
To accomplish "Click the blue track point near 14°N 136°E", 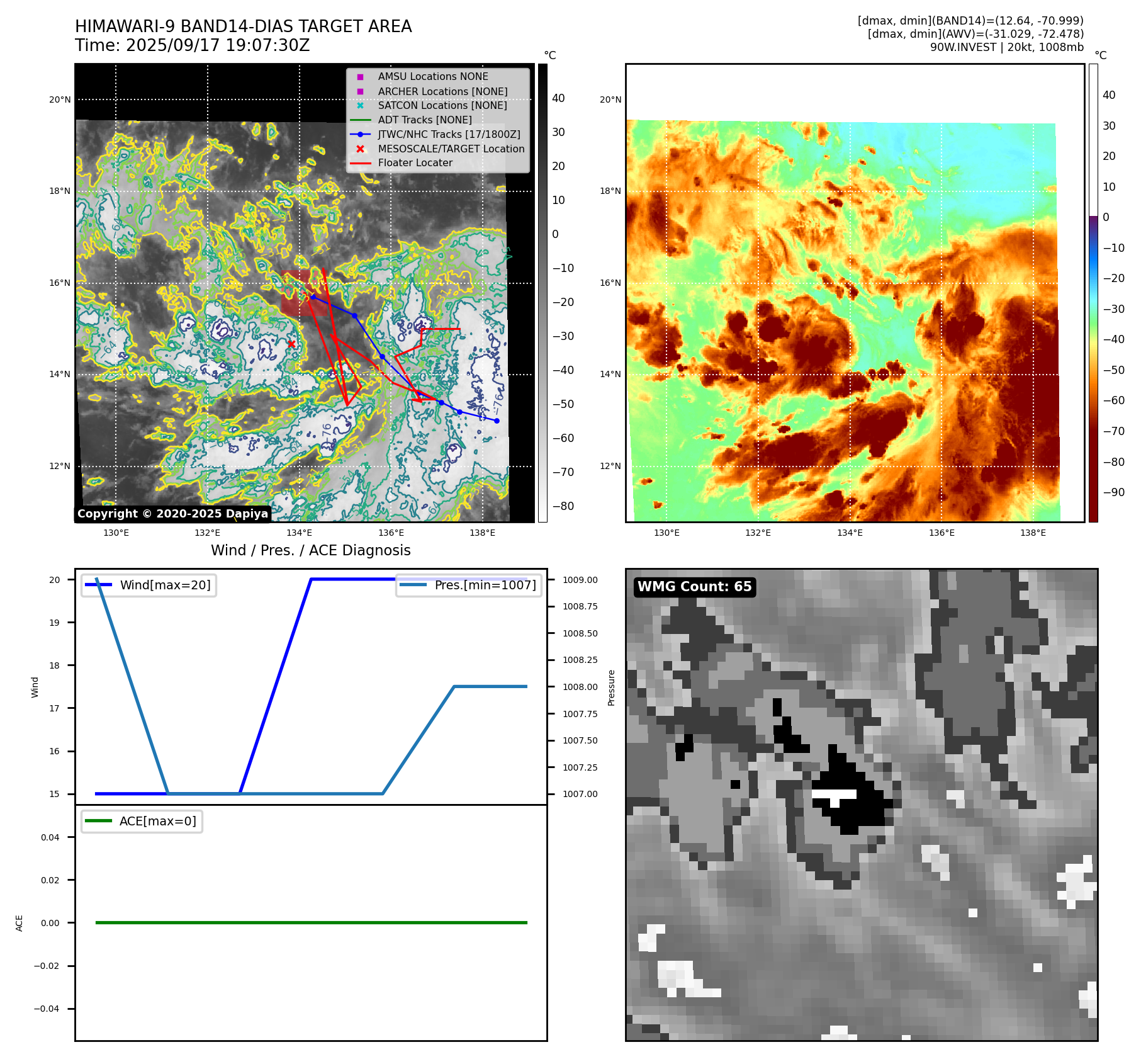I will pyautogui.click(x=382, y=356).
